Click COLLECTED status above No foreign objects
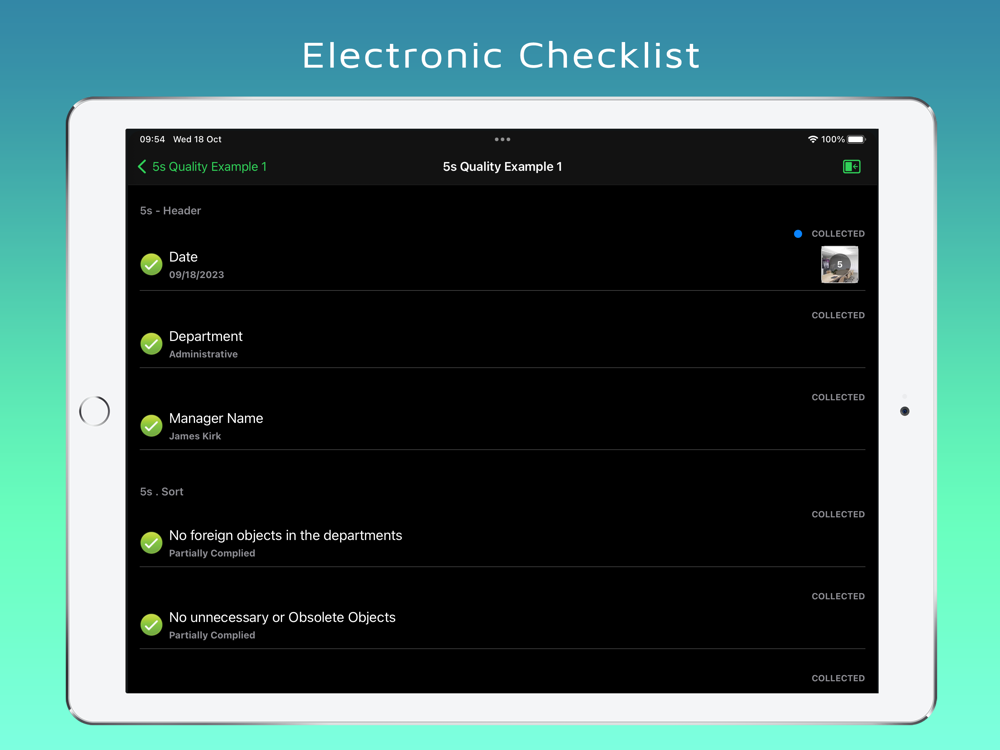The height and width of the screenshot is (750, 1000). [x=838, y=515]
